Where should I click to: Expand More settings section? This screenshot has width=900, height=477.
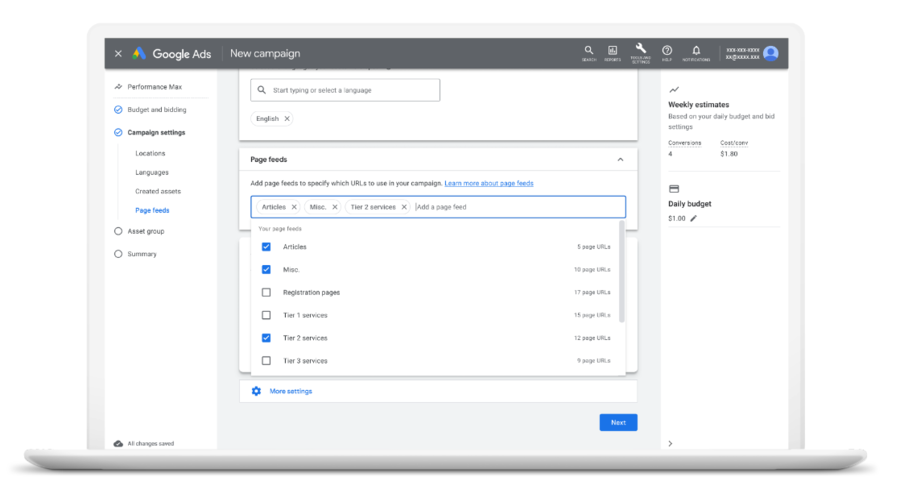290,391
